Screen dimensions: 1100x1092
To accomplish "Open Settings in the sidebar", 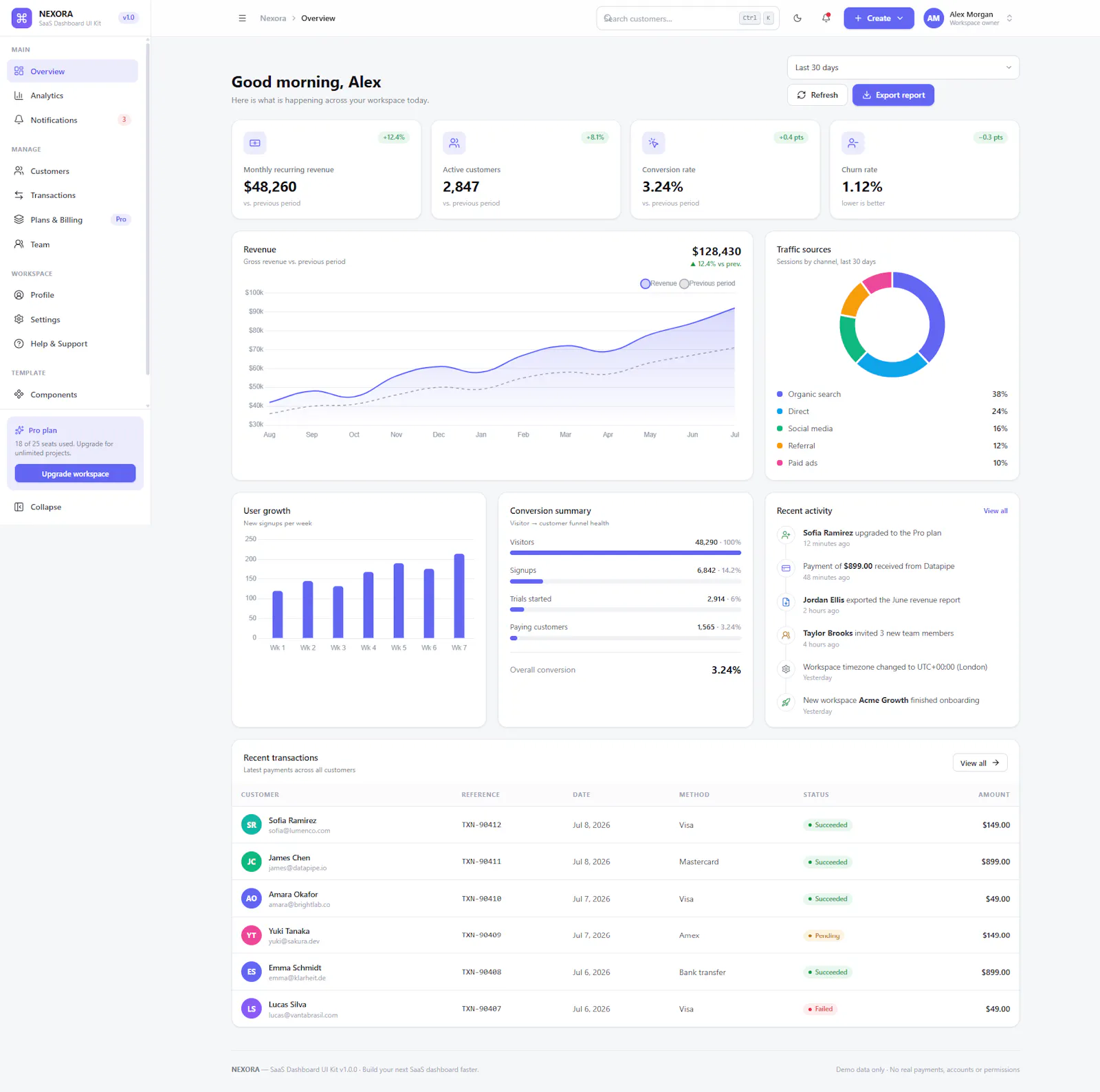I will [72, 320].
